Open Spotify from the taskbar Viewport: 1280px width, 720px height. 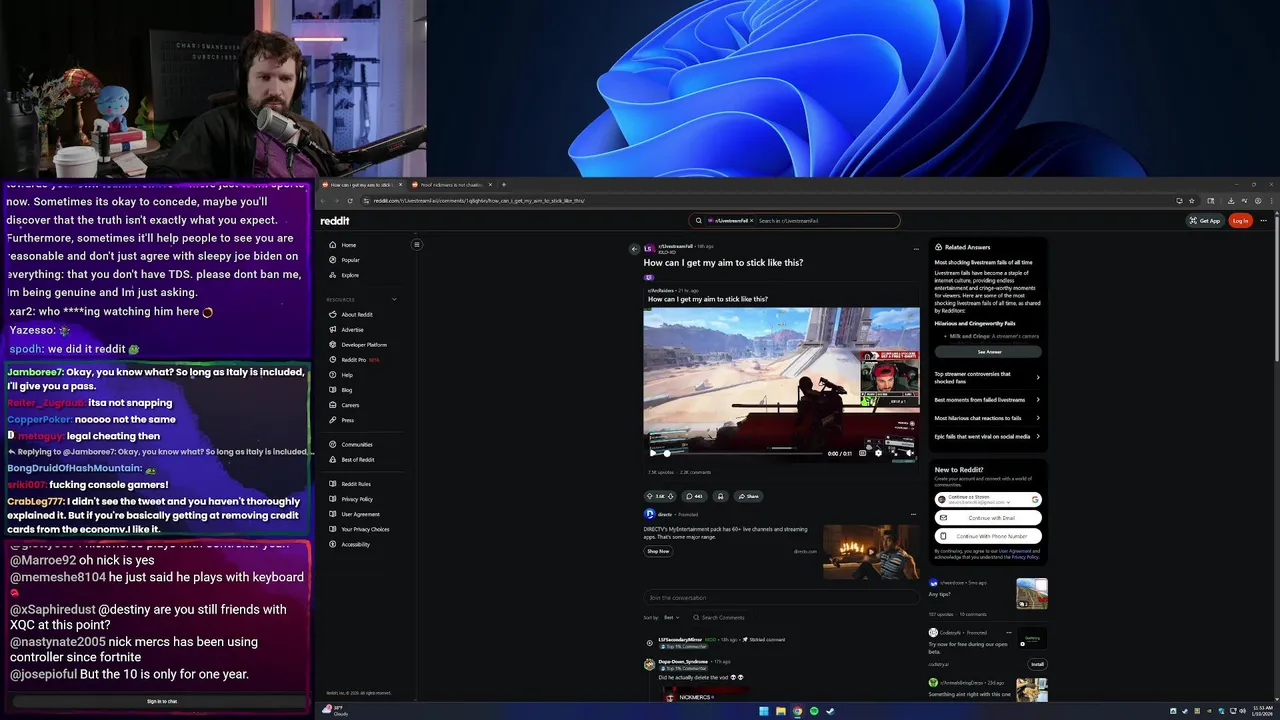[813, 711]
